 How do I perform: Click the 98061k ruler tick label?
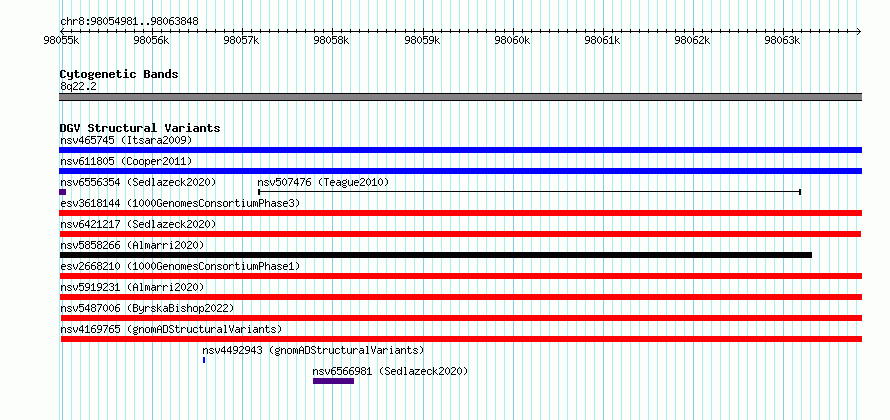602,41
